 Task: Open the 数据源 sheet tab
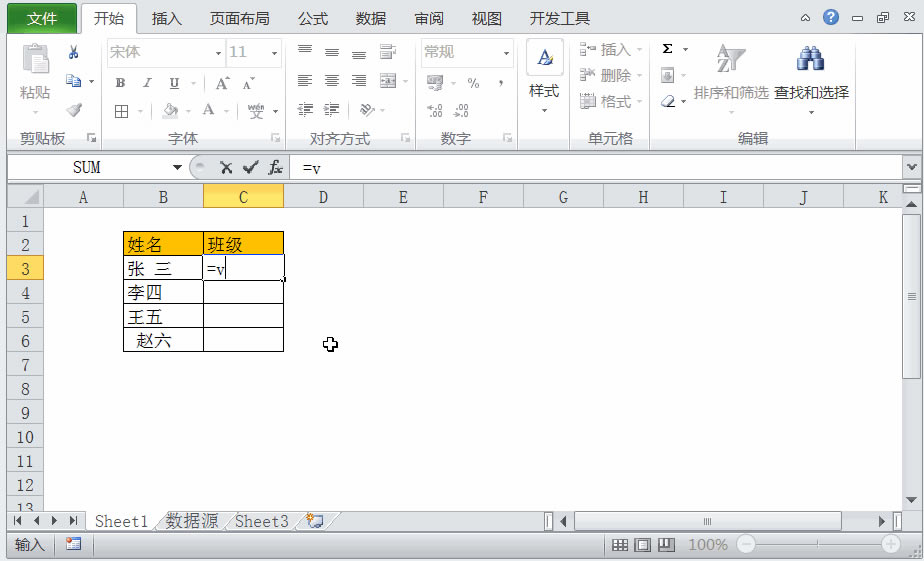tap(192, 521)
